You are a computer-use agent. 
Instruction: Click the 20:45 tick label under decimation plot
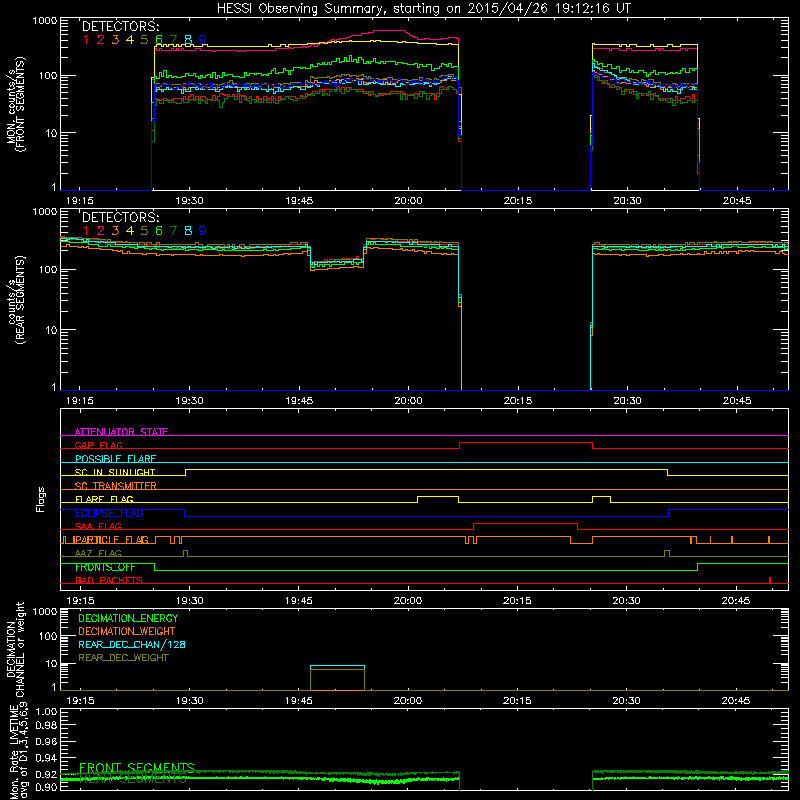[x=736, y=701]
